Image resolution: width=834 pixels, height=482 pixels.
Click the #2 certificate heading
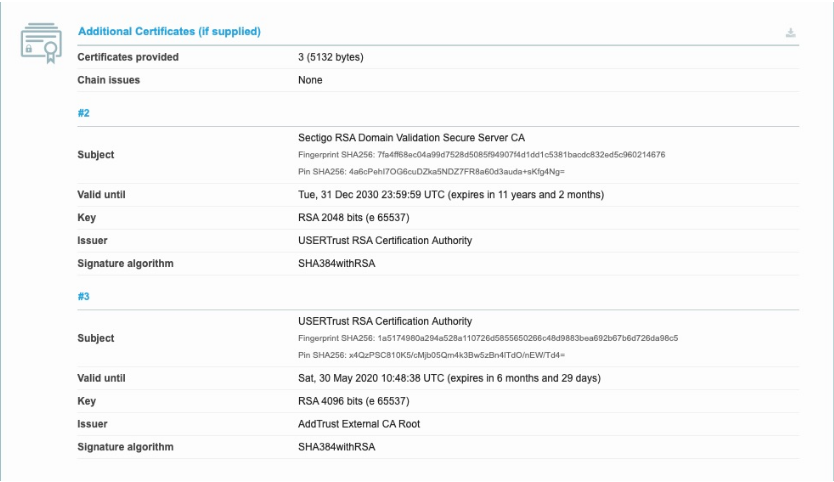point(84,114)
